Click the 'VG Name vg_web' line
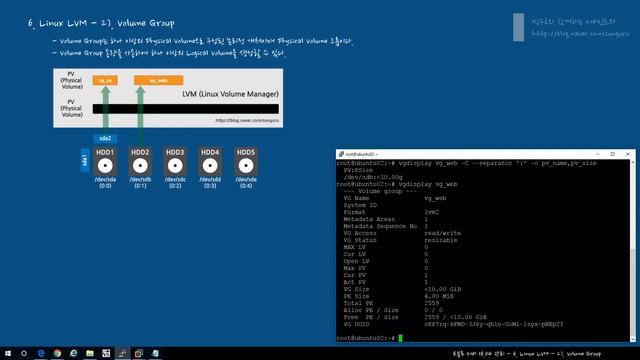Viewport: 640px width, 360px height. point(395,198)
